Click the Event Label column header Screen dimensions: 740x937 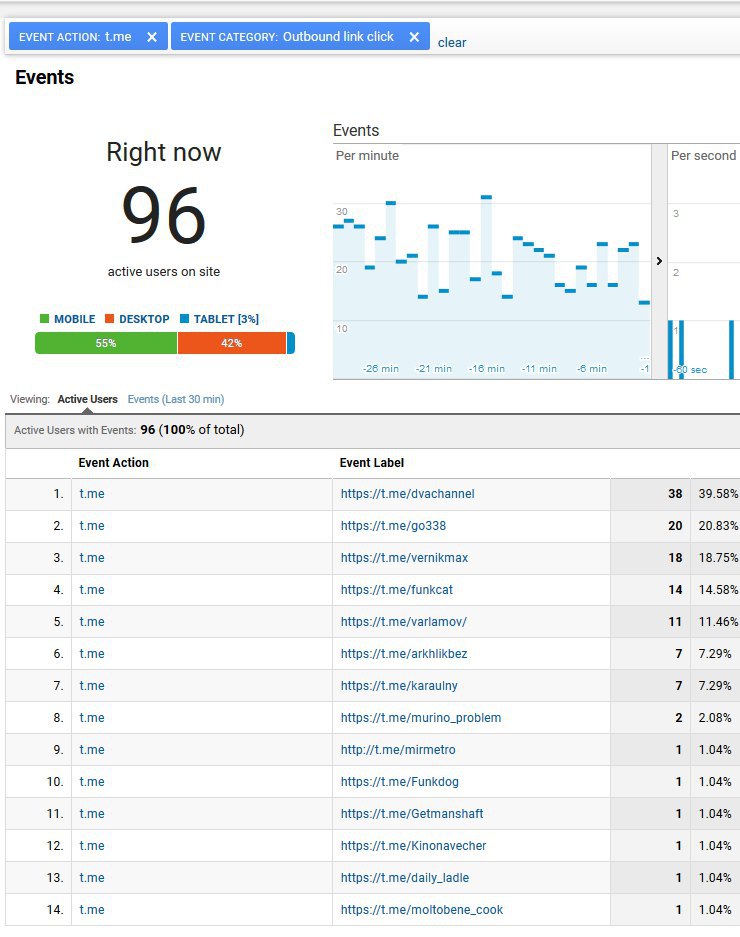(371, 463)
